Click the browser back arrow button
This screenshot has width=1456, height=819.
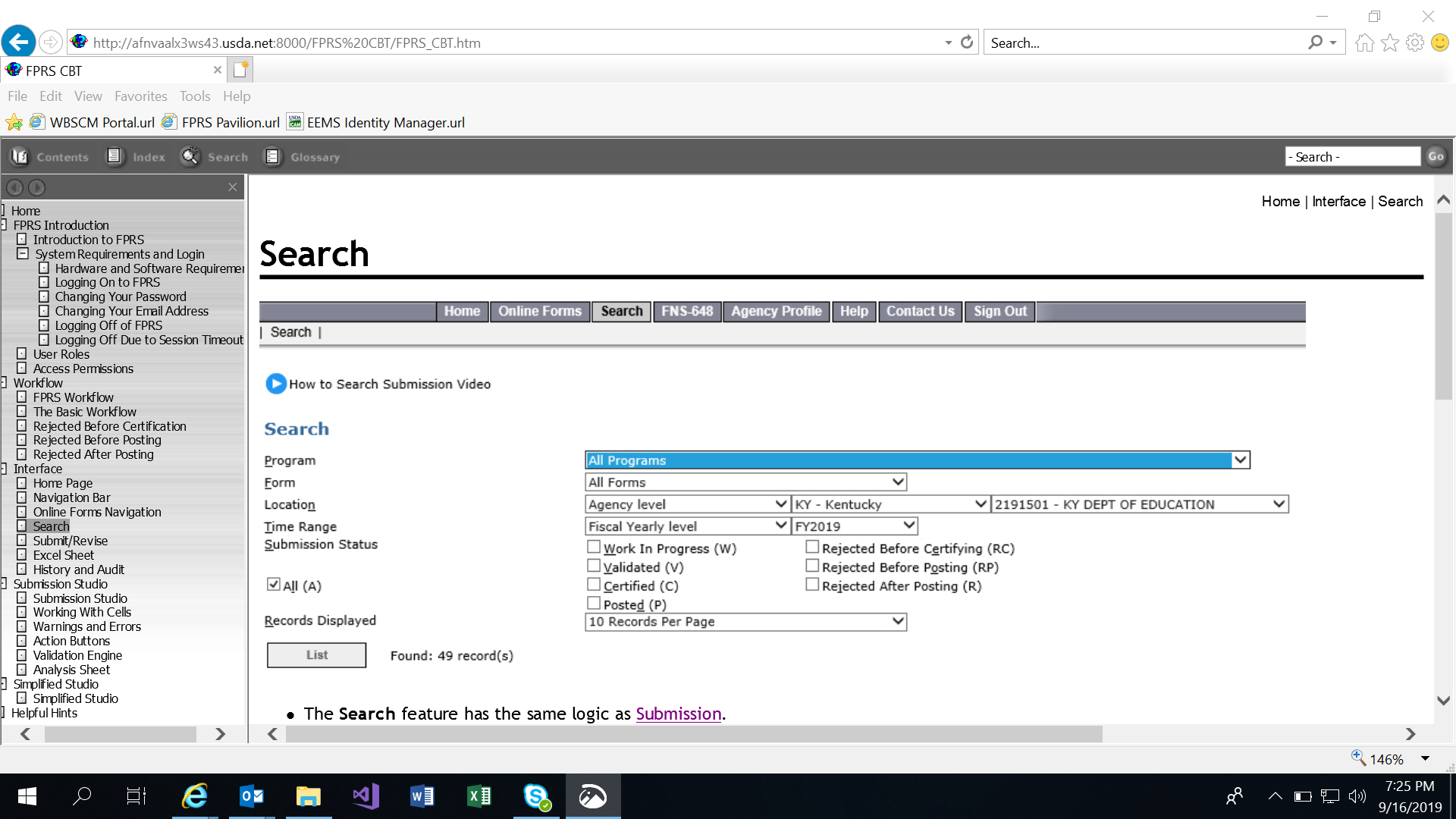pyautogui.click(x=19, y=42)
